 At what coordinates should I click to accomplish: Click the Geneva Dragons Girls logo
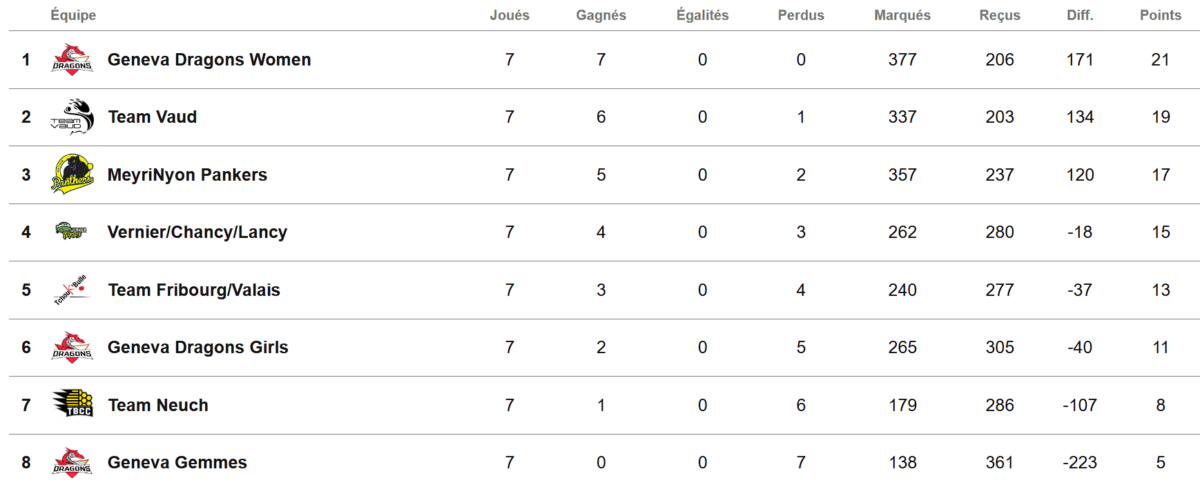tap(72, 347)
